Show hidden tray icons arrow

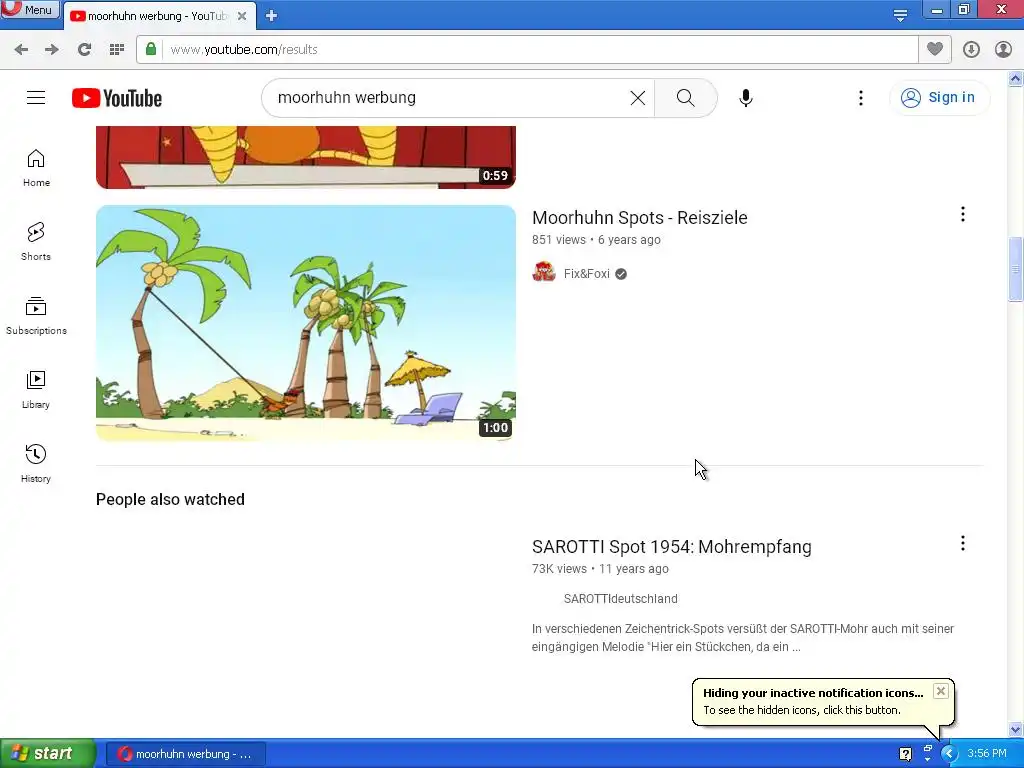949,754
